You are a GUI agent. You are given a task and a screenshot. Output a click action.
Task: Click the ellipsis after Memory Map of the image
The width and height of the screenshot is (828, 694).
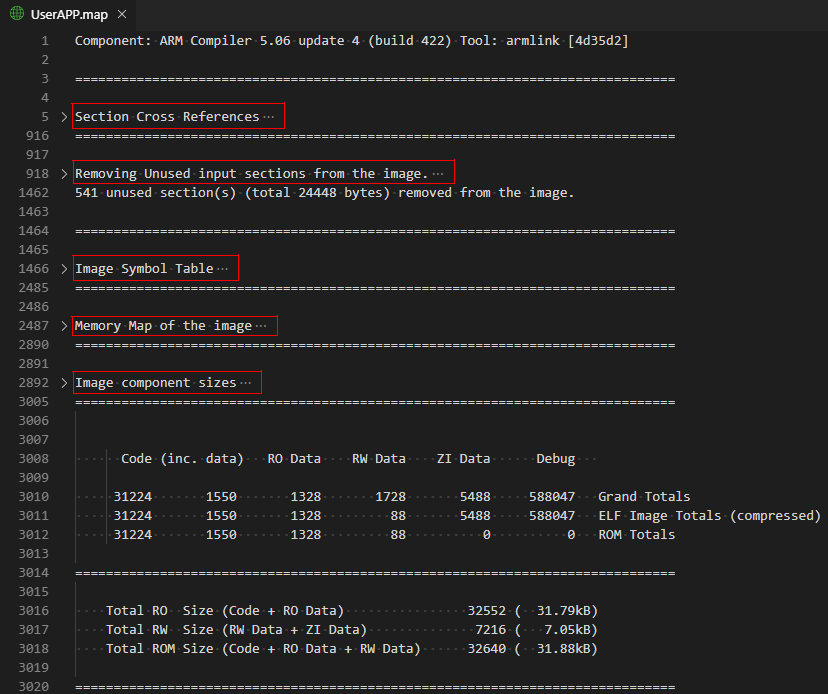[x=261, y=326]
